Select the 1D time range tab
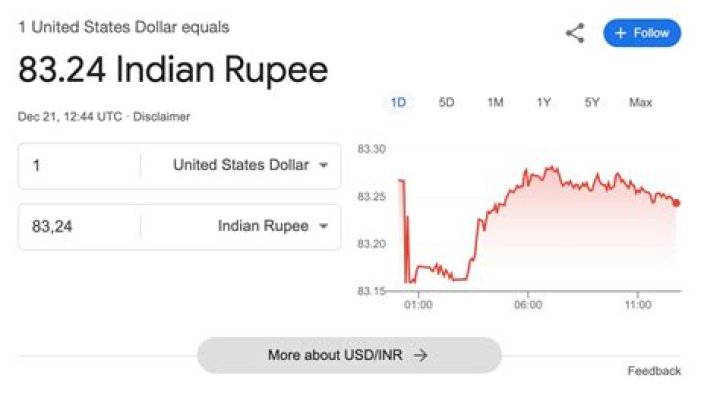 click(398, 102)
